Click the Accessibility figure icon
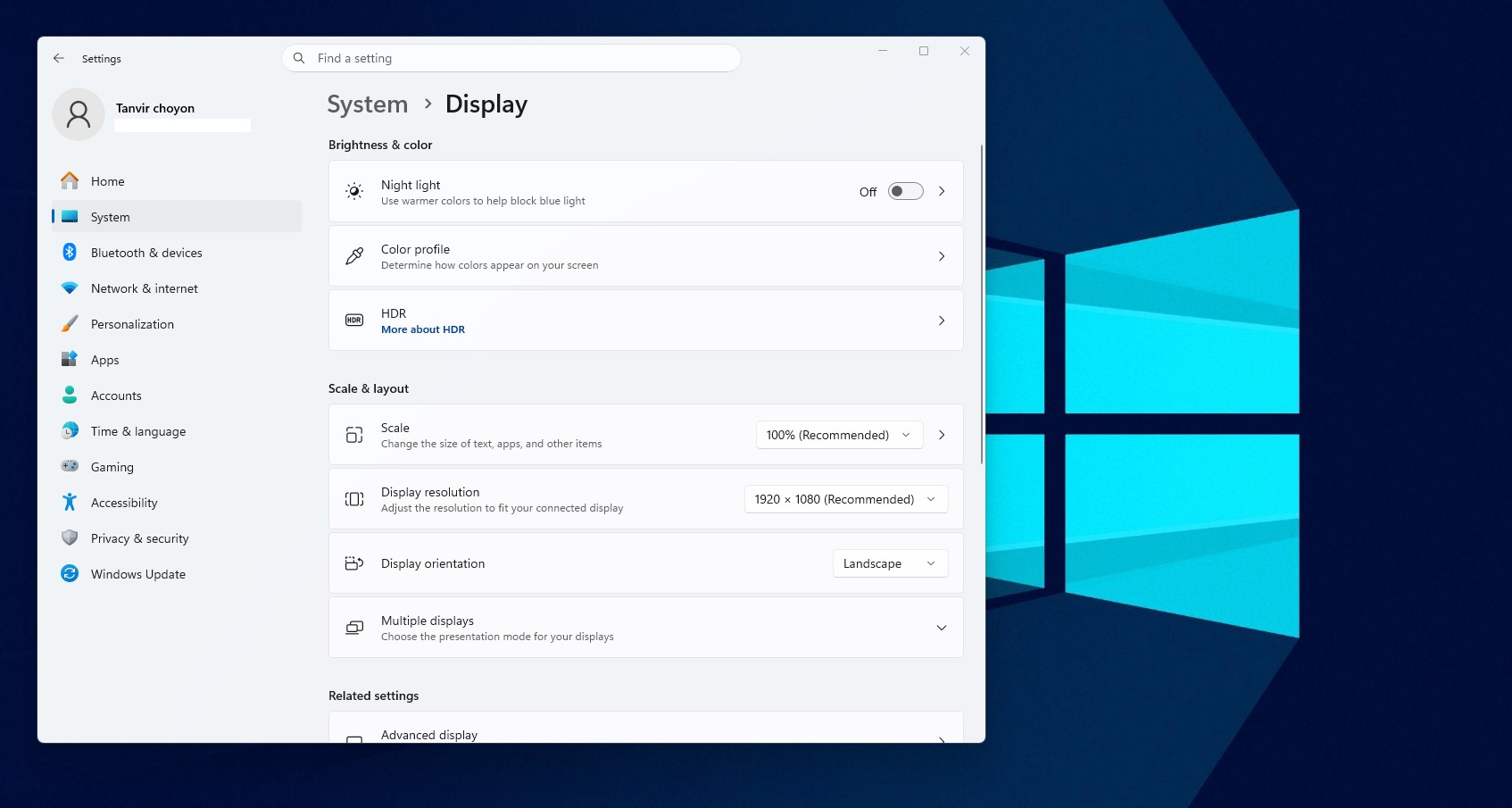The width and height of the screenshot is (1512, 808). click(x=70, y=502)
